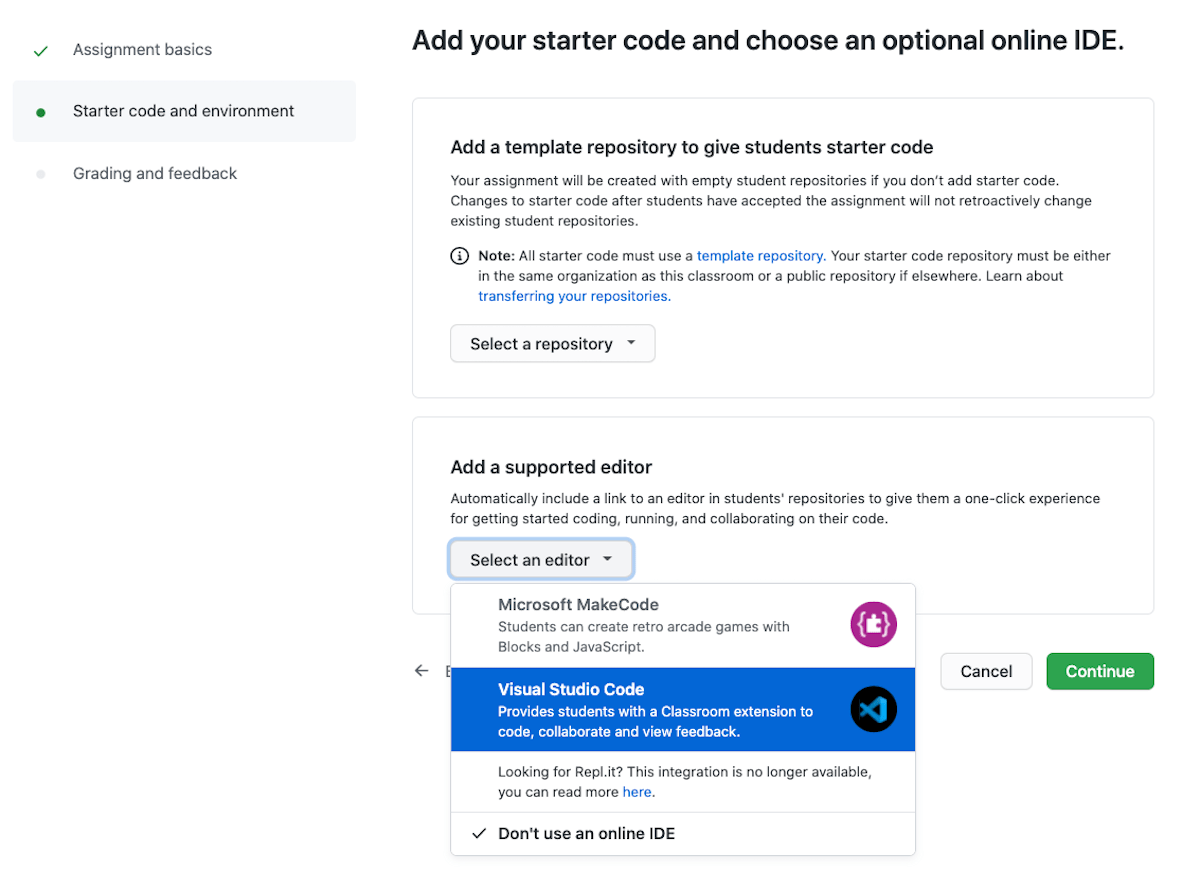Viewport: 1200px width, 871px height.
Task: Click the Visual Studio Code logo icon
Action: coord(873,709)
